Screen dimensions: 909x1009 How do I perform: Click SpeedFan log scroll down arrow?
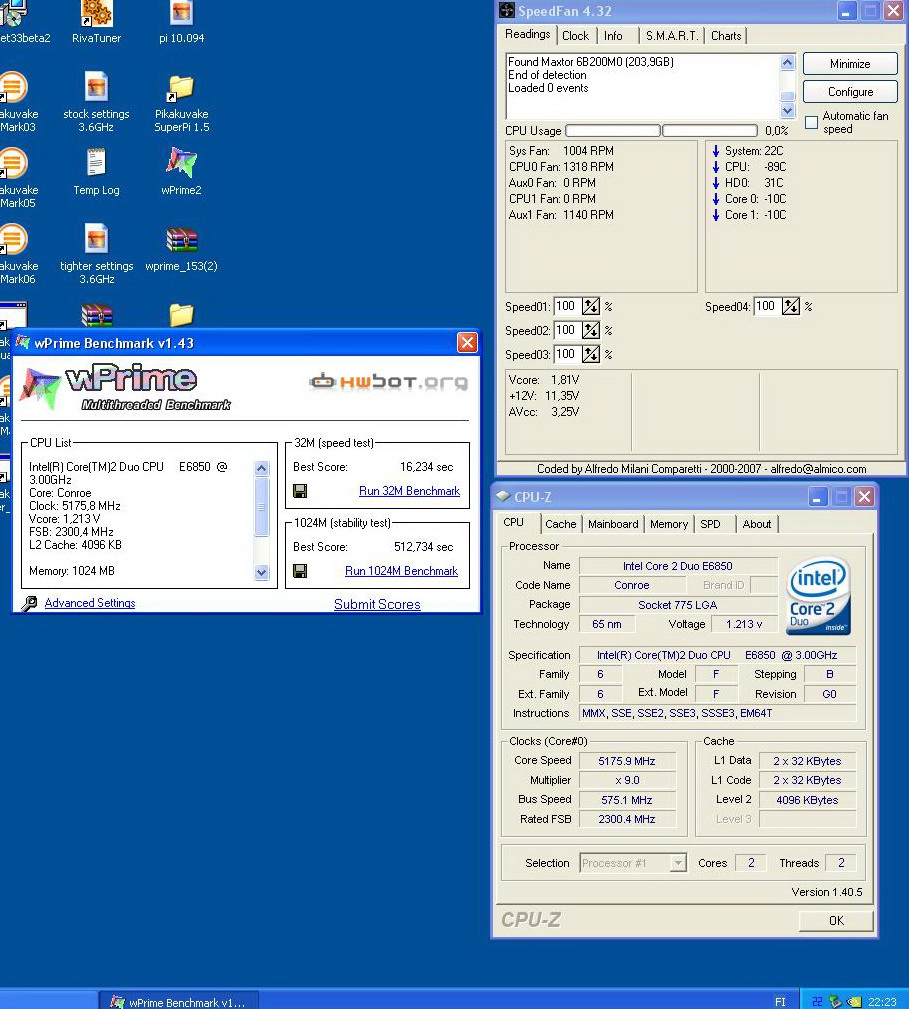coord(787,111)
